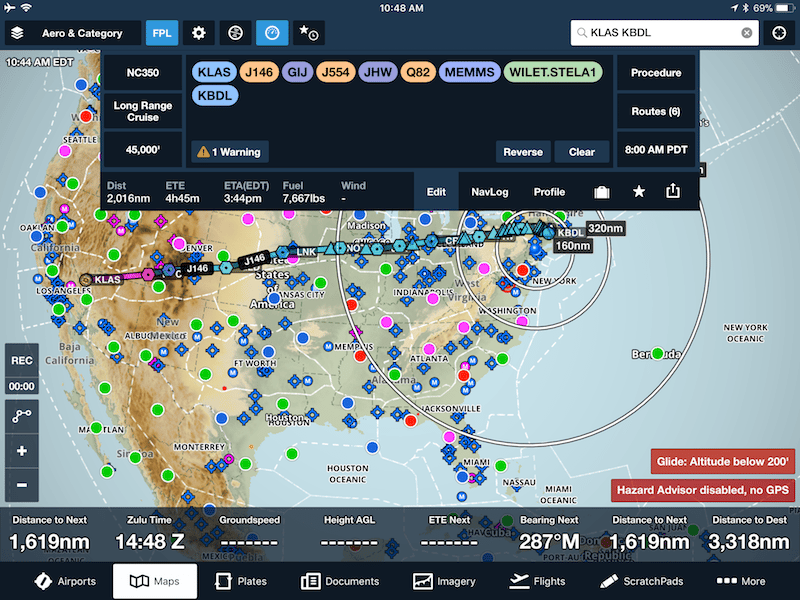Open recents with the star-clock icon
Screen dimensions: 800x600
coord(307,32)
